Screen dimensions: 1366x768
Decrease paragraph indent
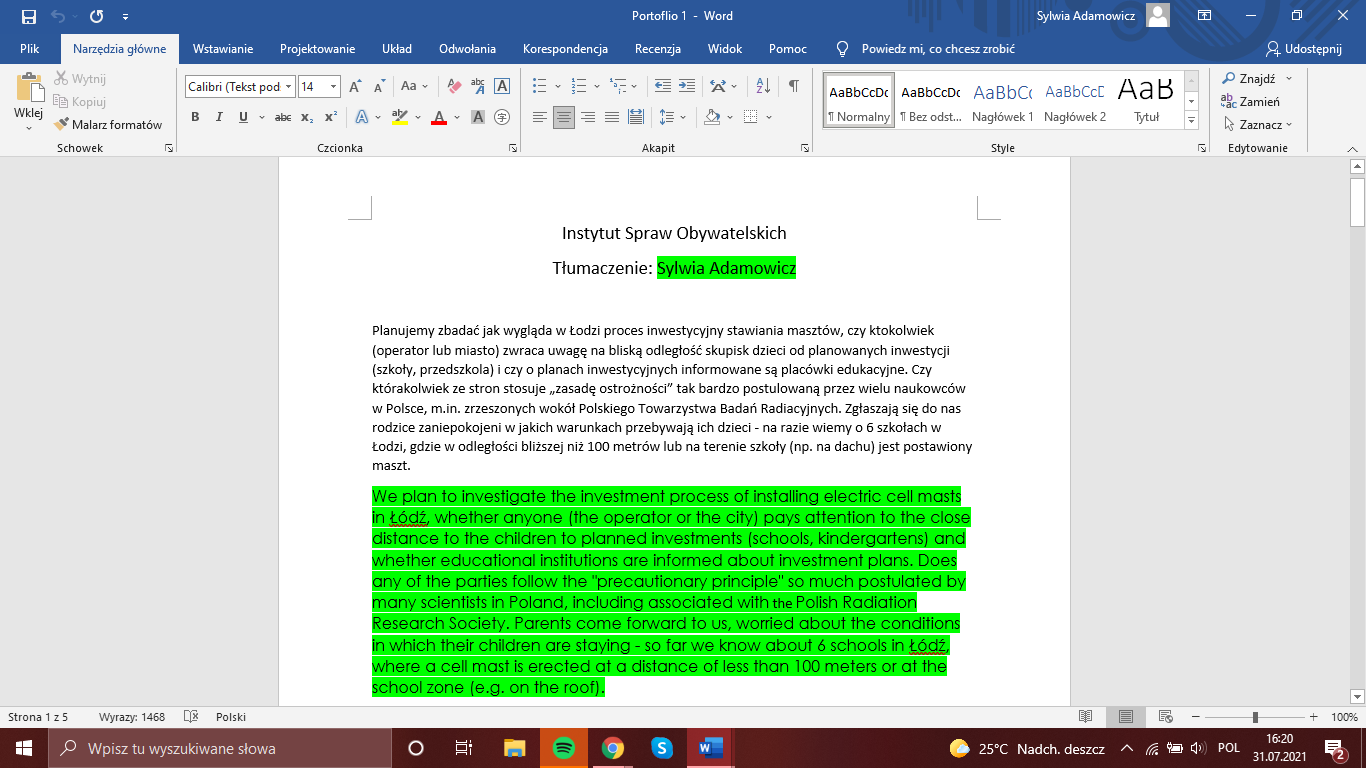click(662, 86)
